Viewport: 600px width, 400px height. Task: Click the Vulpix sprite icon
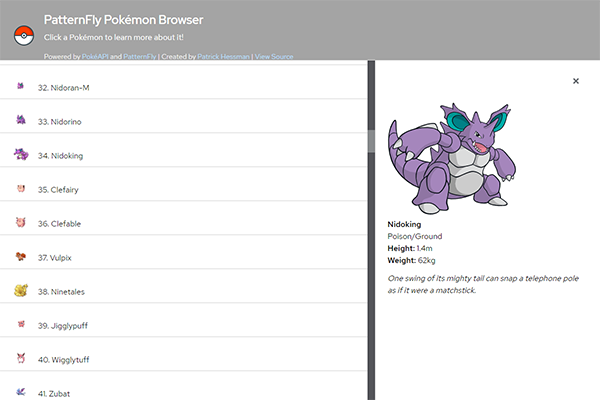point(21,257)
